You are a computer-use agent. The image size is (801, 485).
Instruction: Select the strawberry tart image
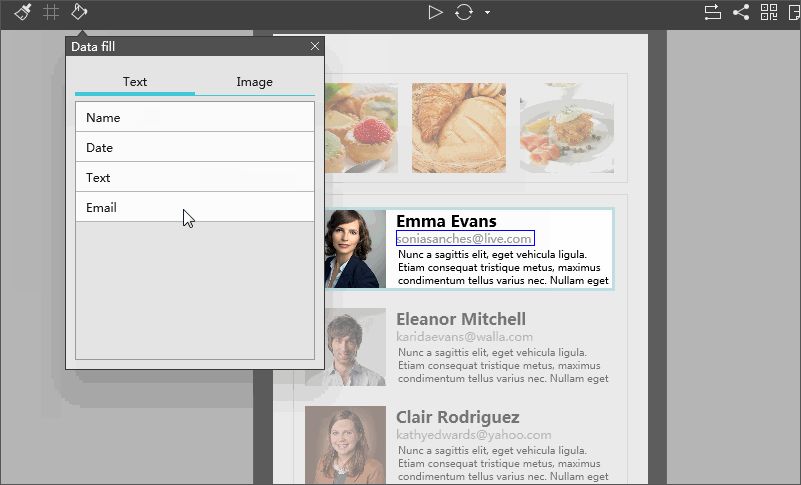(361, 128)
